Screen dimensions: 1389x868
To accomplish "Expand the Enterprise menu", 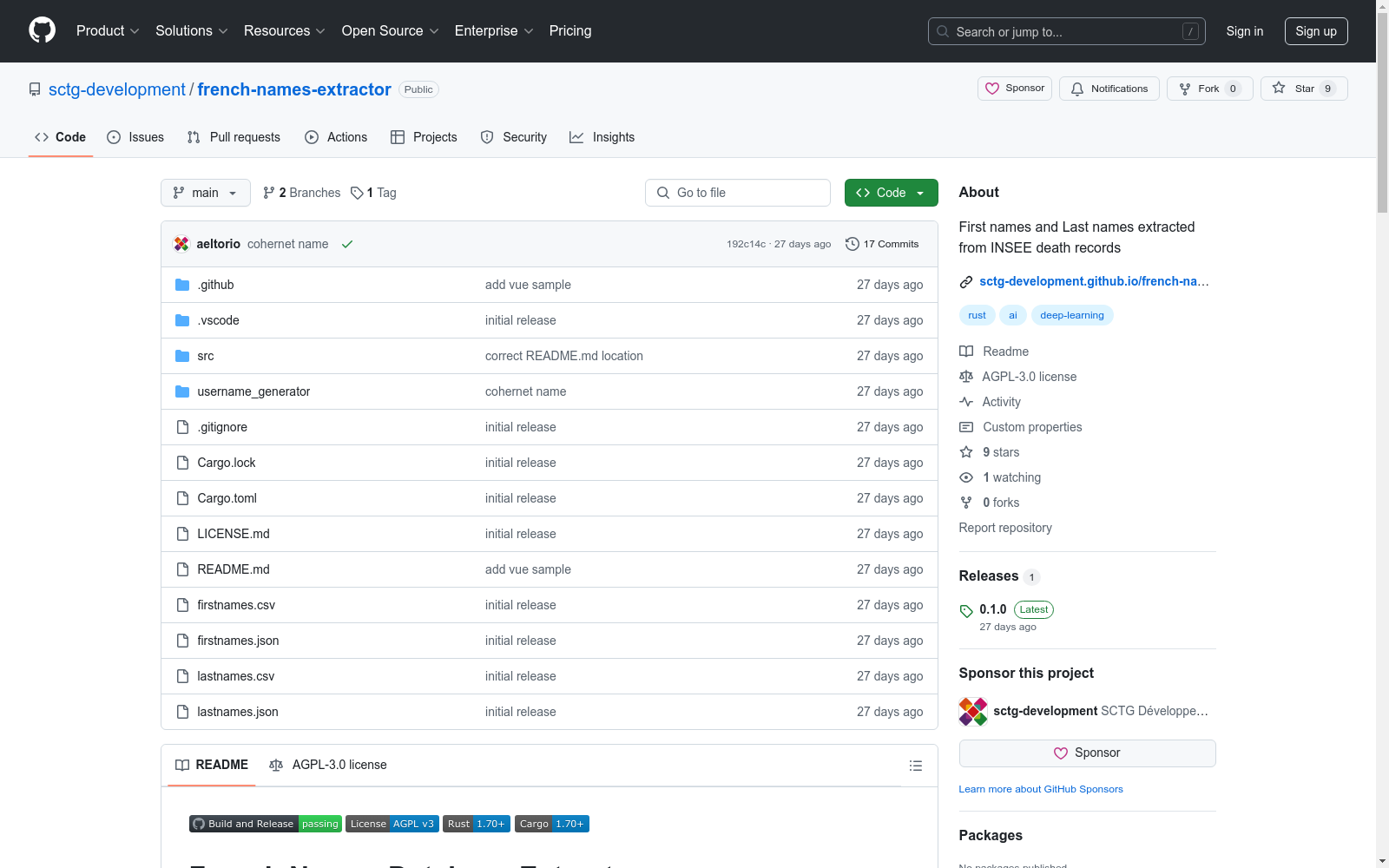I will (494, 31).
